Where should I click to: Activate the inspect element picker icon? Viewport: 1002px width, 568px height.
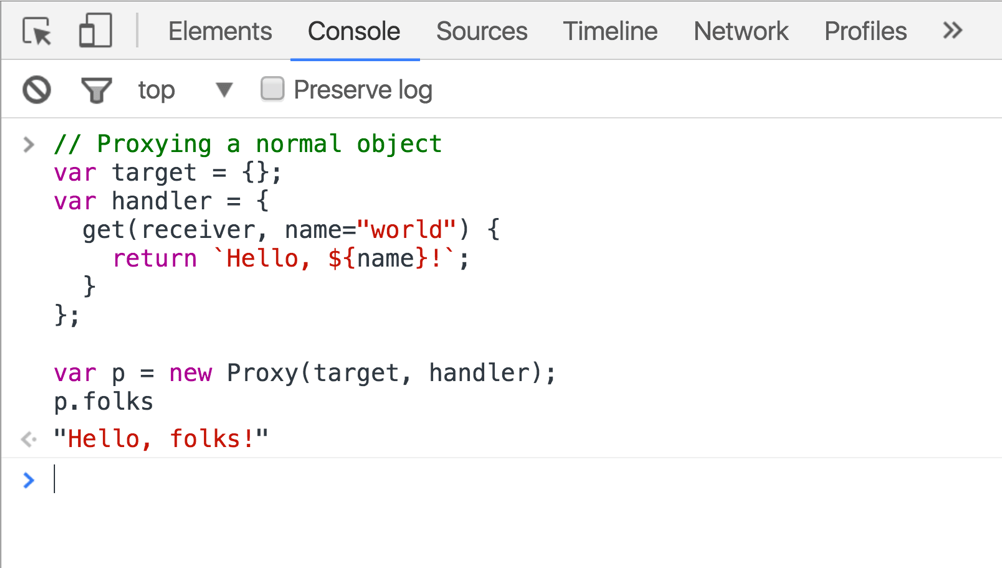[x=37, y=31]
